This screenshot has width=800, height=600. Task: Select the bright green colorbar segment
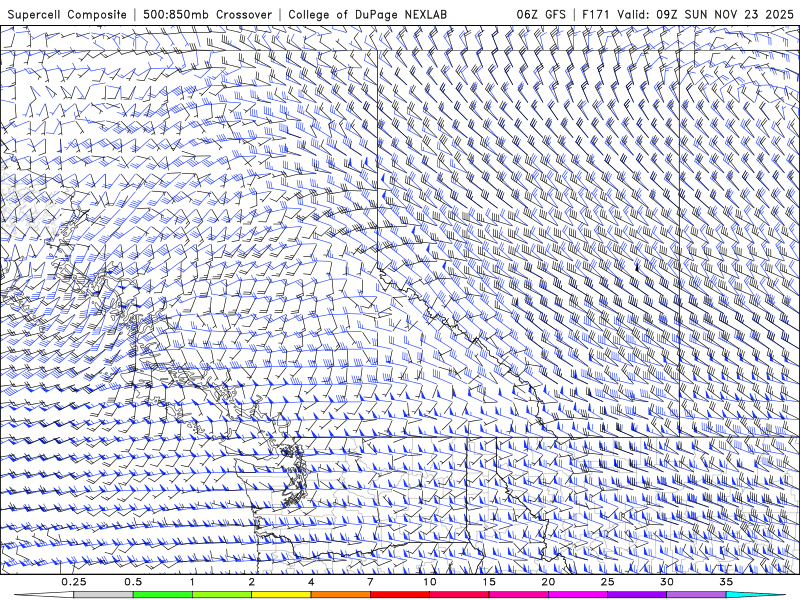pos(163,595)
